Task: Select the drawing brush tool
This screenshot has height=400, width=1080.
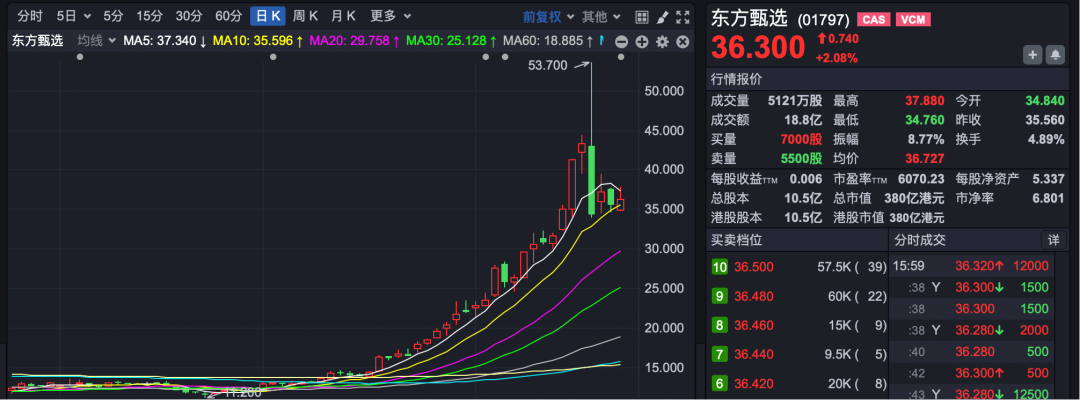Action: [x=662, y=17]
